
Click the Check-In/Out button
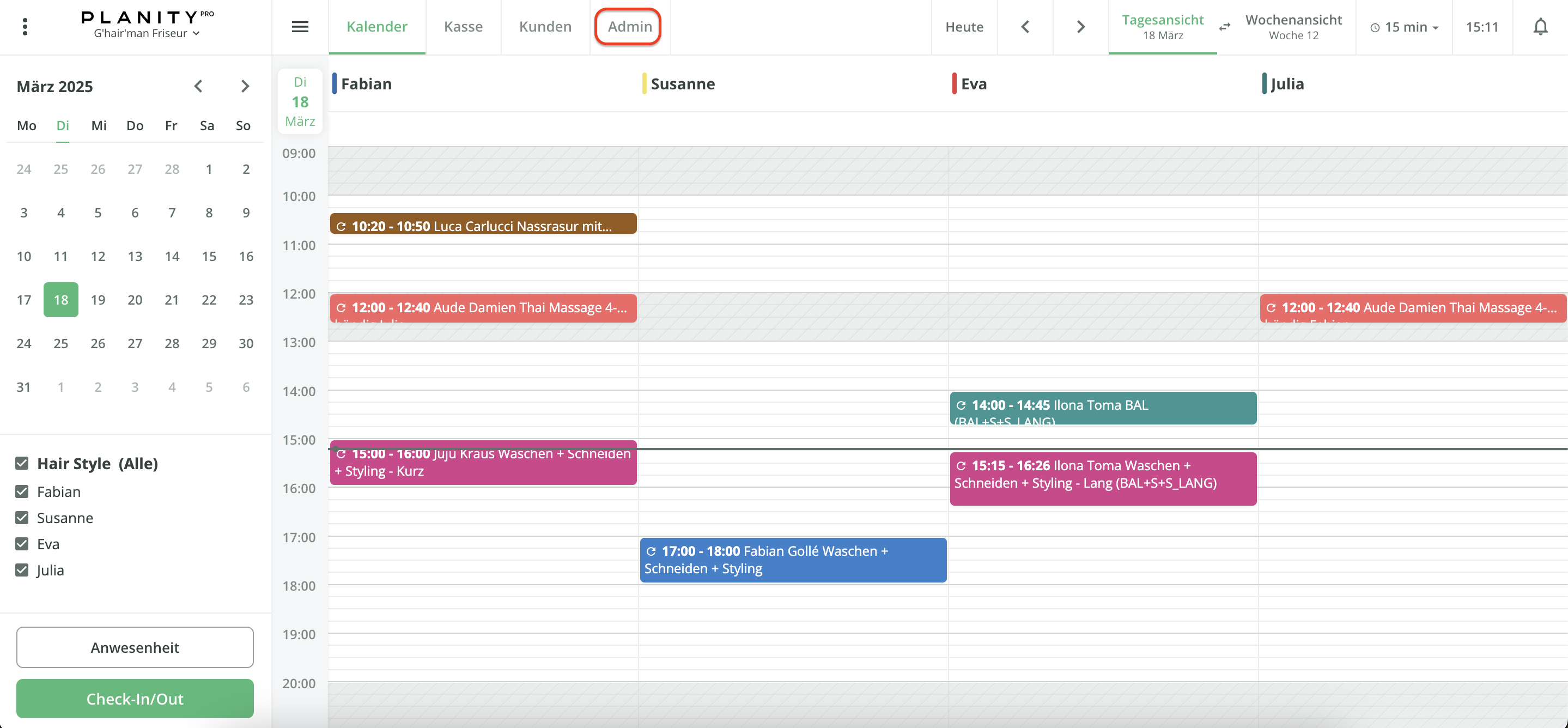tap(135, 698)
